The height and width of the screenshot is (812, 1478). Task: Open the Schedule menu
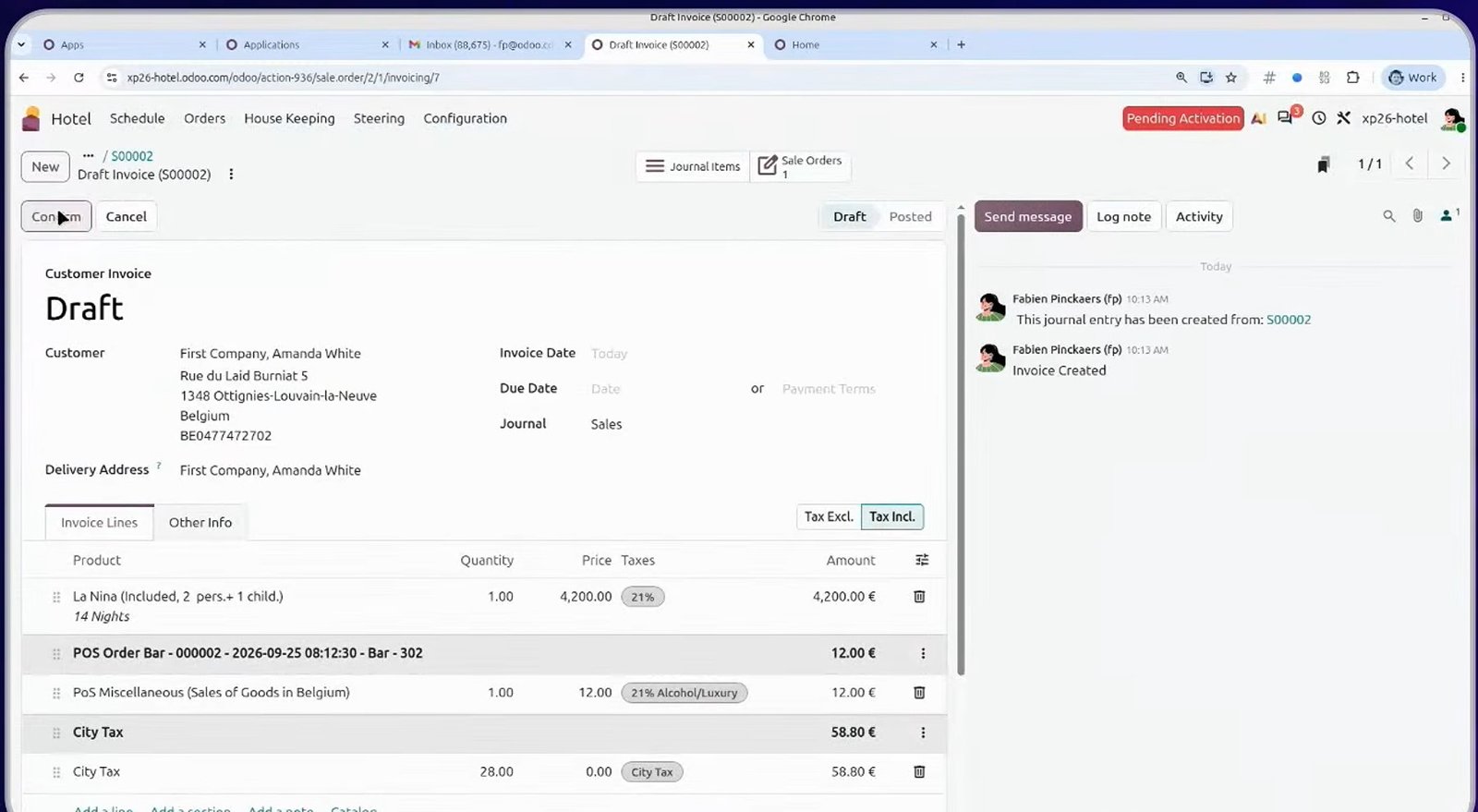tap(137, 118)
